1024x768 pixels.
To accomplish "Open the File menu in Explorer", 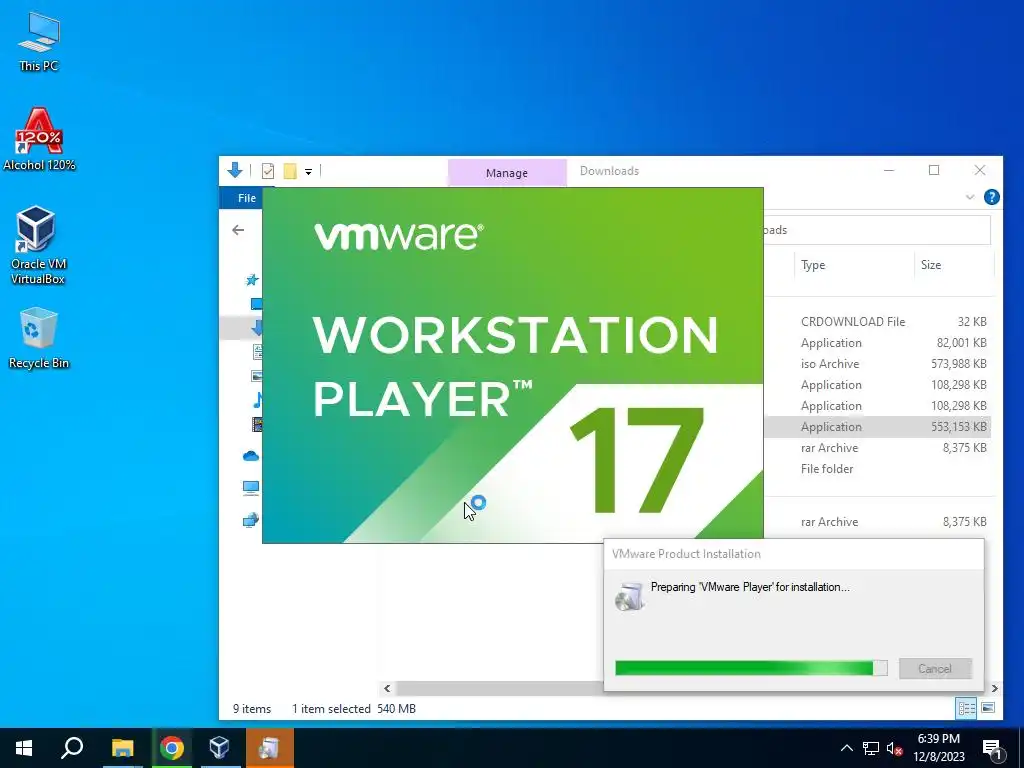I will (246, 198).
